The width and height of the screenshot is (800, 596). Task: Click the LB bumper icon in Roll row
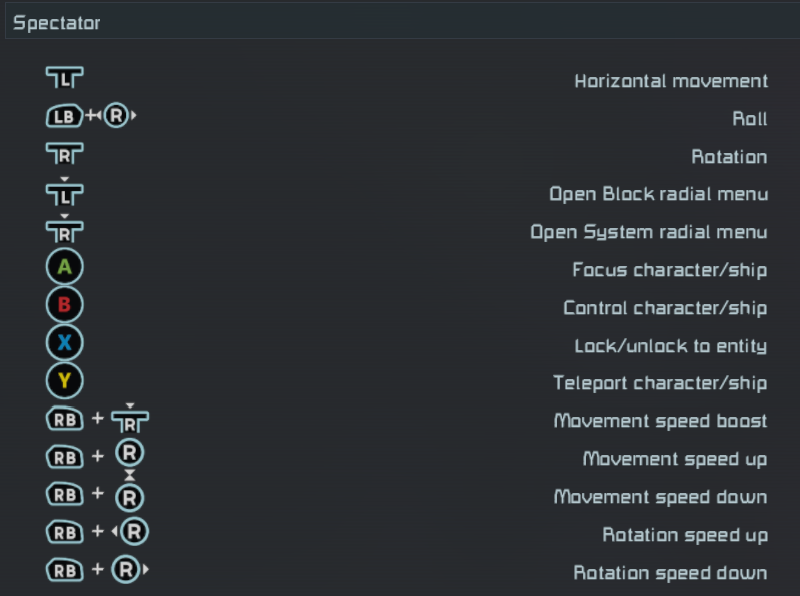click(x=64, y=117)
